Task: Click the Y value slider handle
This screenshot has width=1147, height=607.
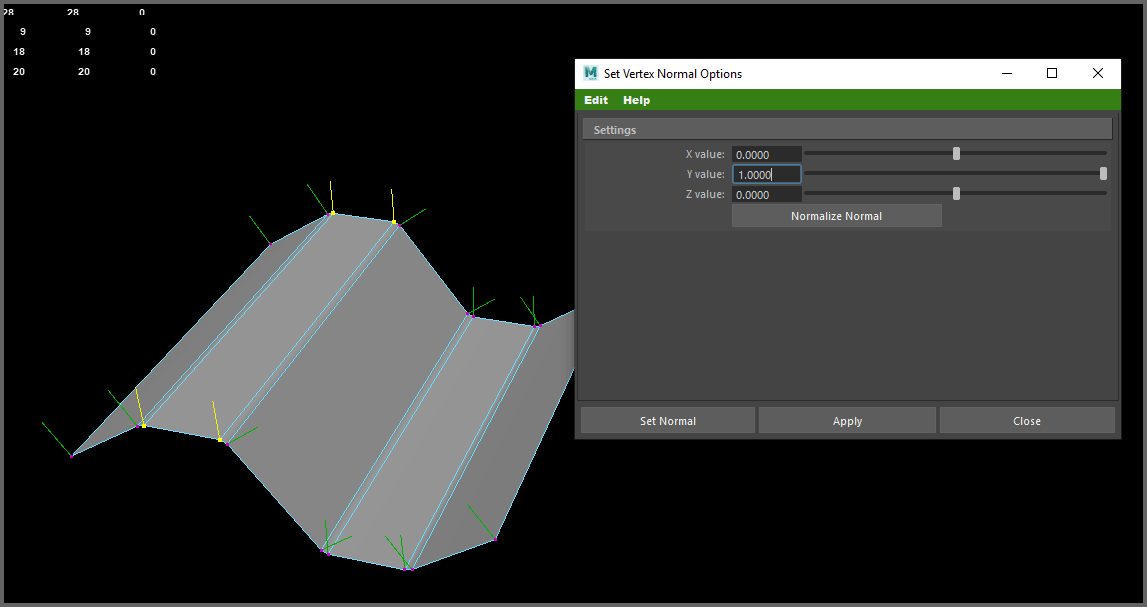Action: (x=1103, y=173)
